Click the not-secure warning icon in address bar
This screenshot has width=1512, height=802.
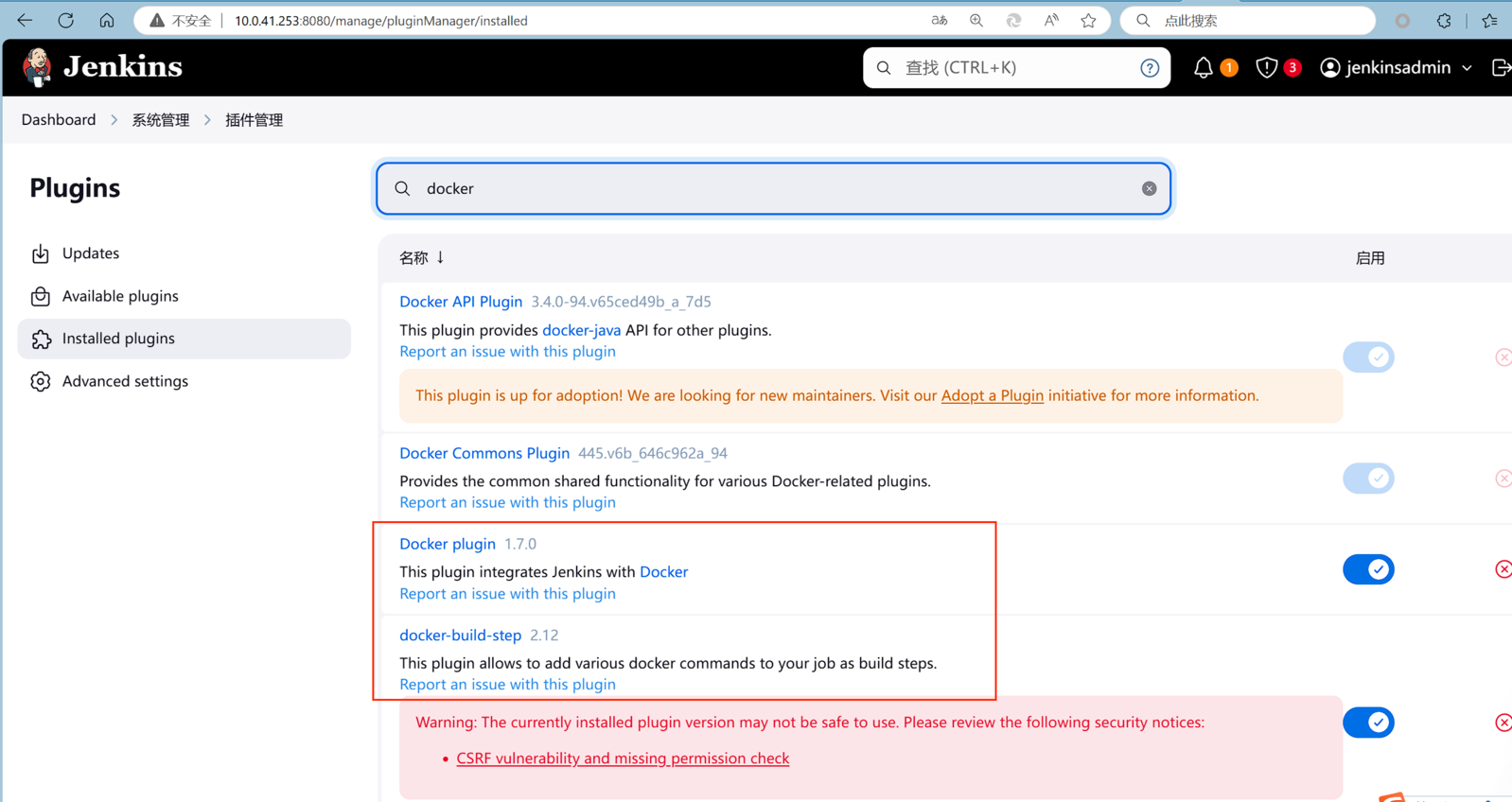point(157,21)
